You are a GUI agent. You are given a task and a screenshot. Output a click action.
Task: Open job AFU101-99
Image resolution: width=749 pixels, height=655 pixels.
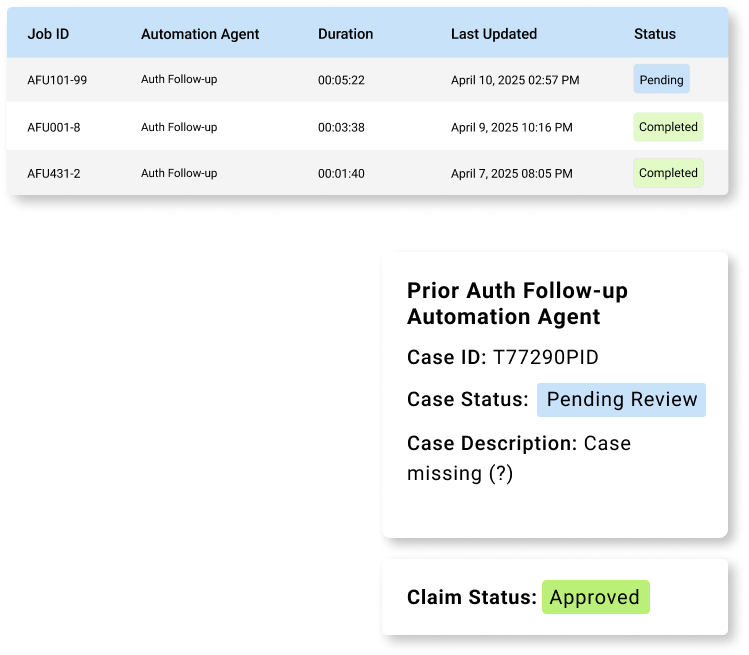pyautogui.click(x=57, y=80)
